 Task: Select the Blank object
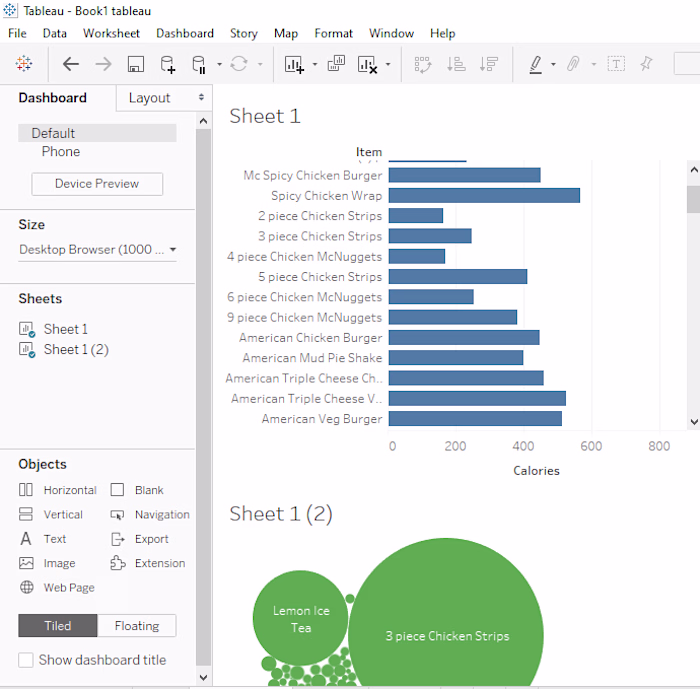[x=137, y=490]
